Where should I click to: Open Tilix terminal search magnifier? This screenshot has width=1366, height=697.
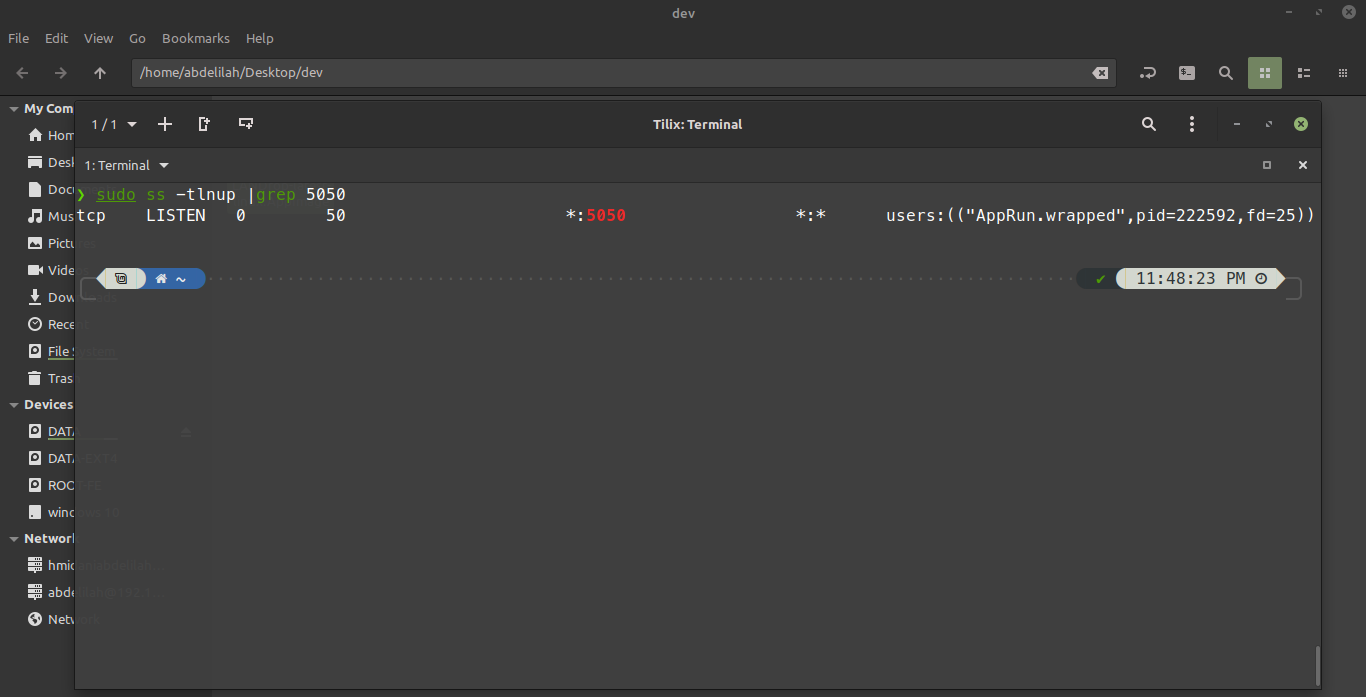click(1149, 124)
